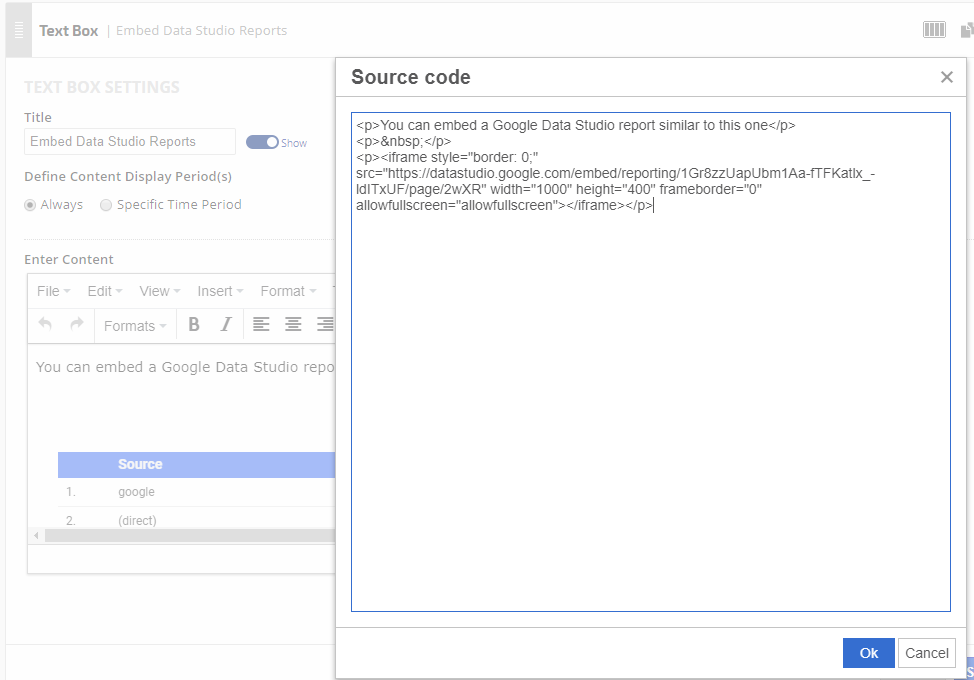Open the Edit menu in editor
This screenshot has width=974, height=680.
tap(104, 291)
